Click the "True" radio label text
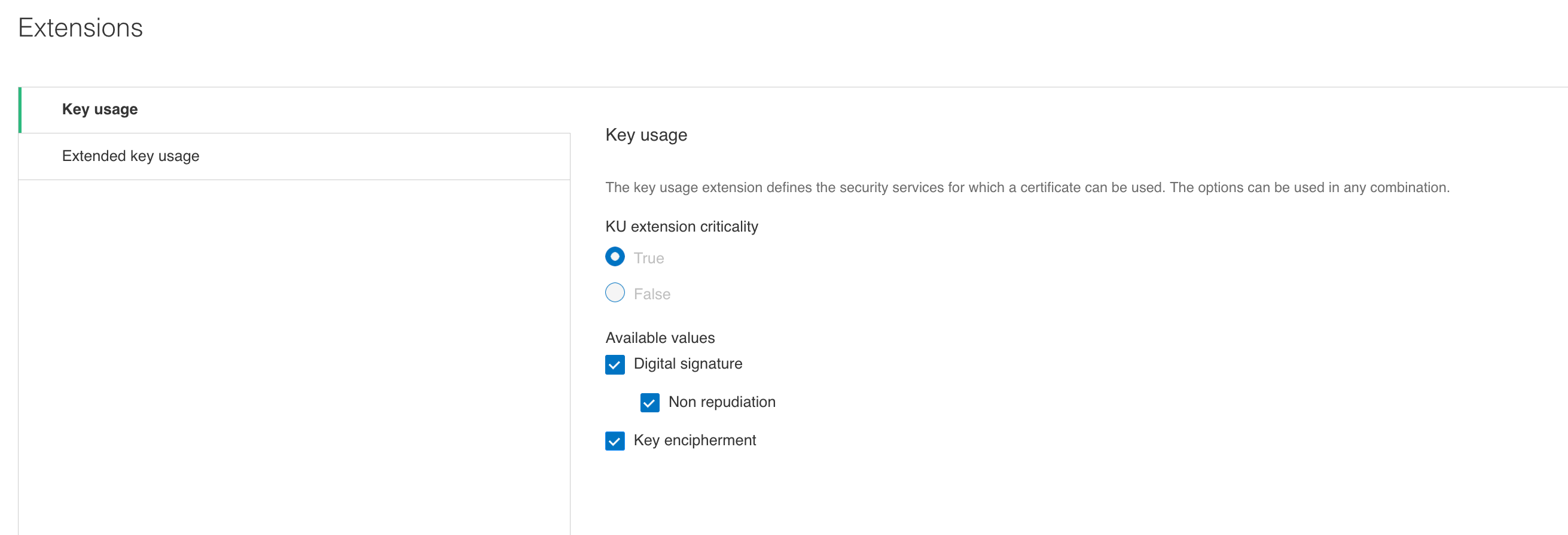1568x535 pixels. click(648, 259)
